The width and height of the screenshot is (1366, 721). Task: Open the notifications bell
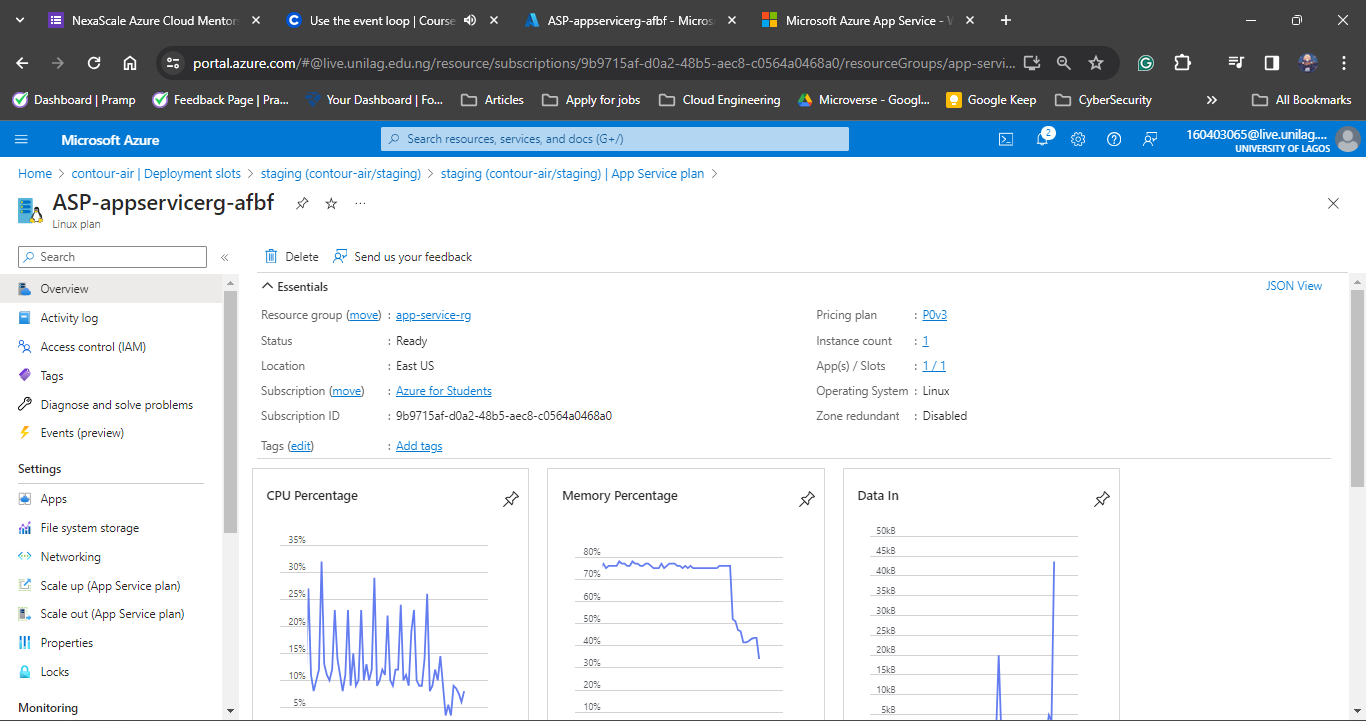coord(1042,139)
